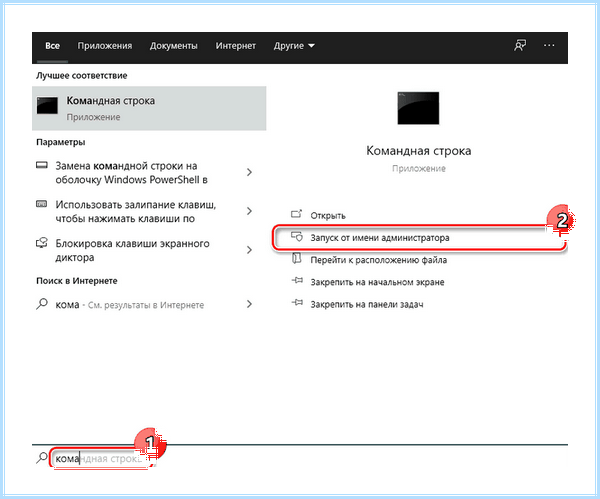Click the file location folder icon
Image resolution: width=600 pixels, height=499 pixels.
point(297,258)
